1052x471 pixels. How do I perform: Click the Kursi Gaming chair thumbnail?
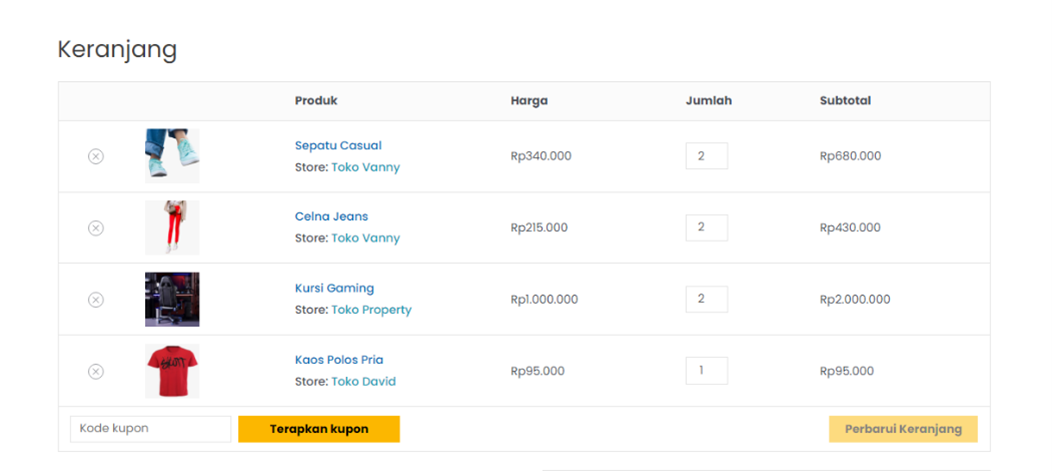172,299
